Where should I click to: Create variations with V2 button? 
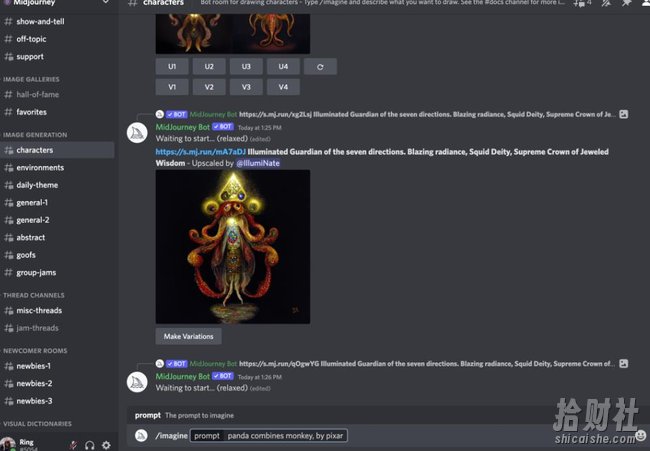tap(209, 87)
